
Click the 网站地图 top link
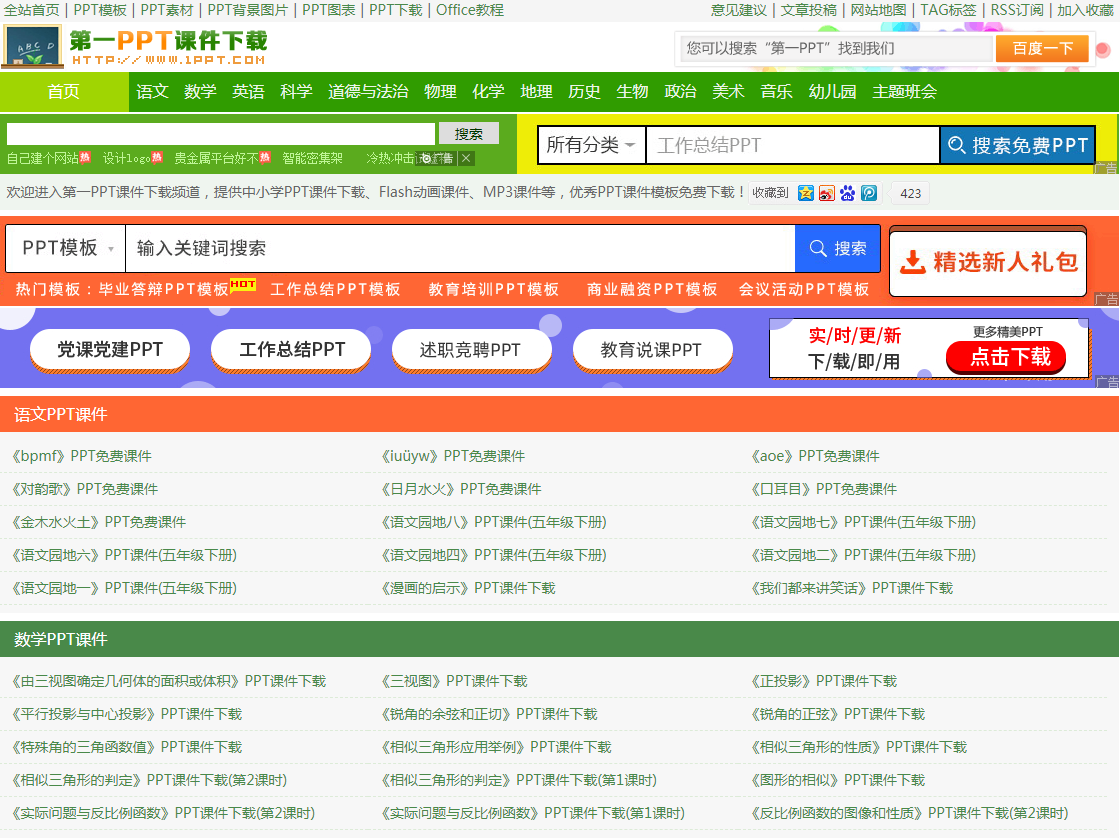[878, 10]
